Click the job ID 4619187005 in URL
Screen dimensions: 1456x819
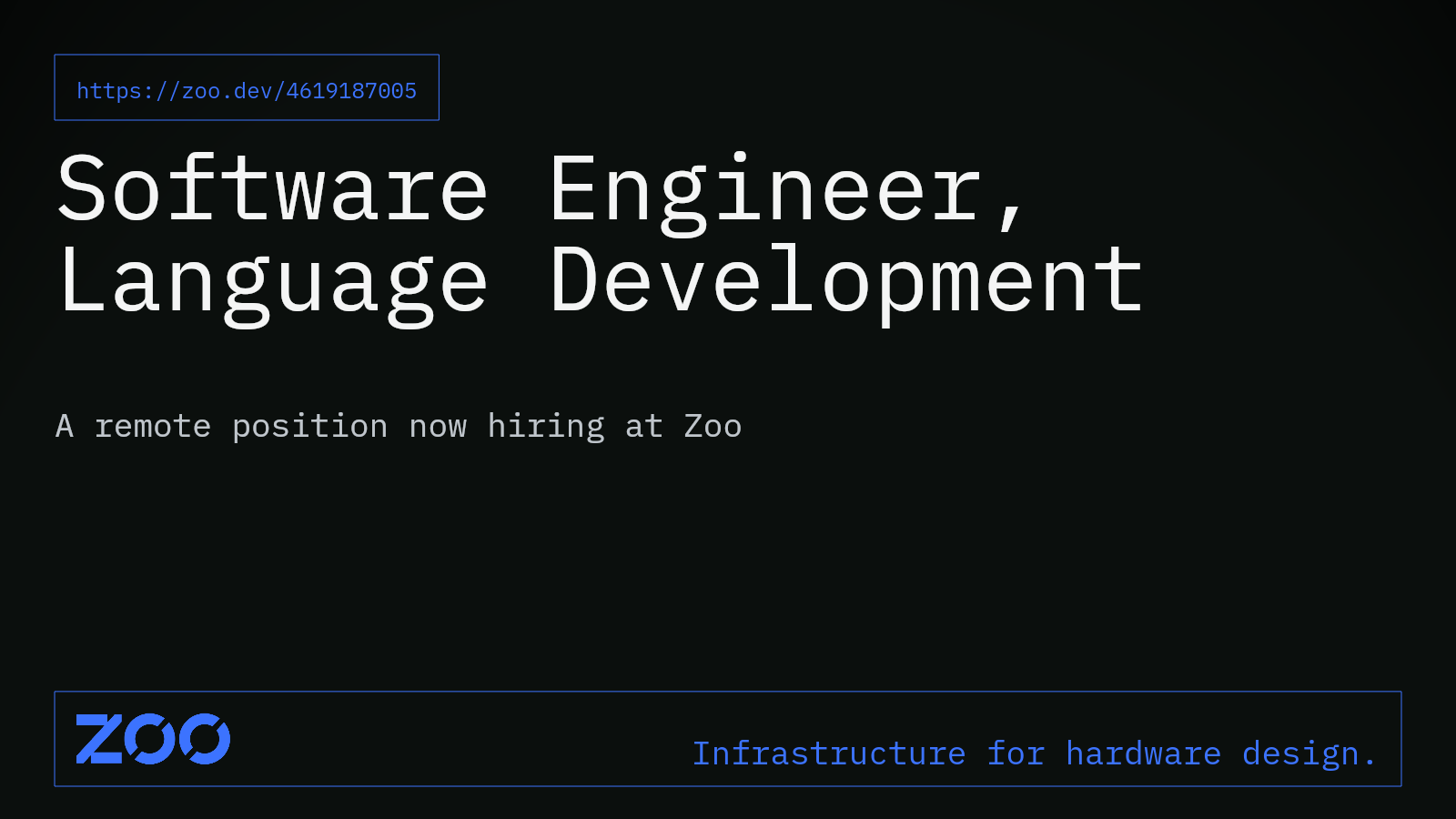point(351,91)
